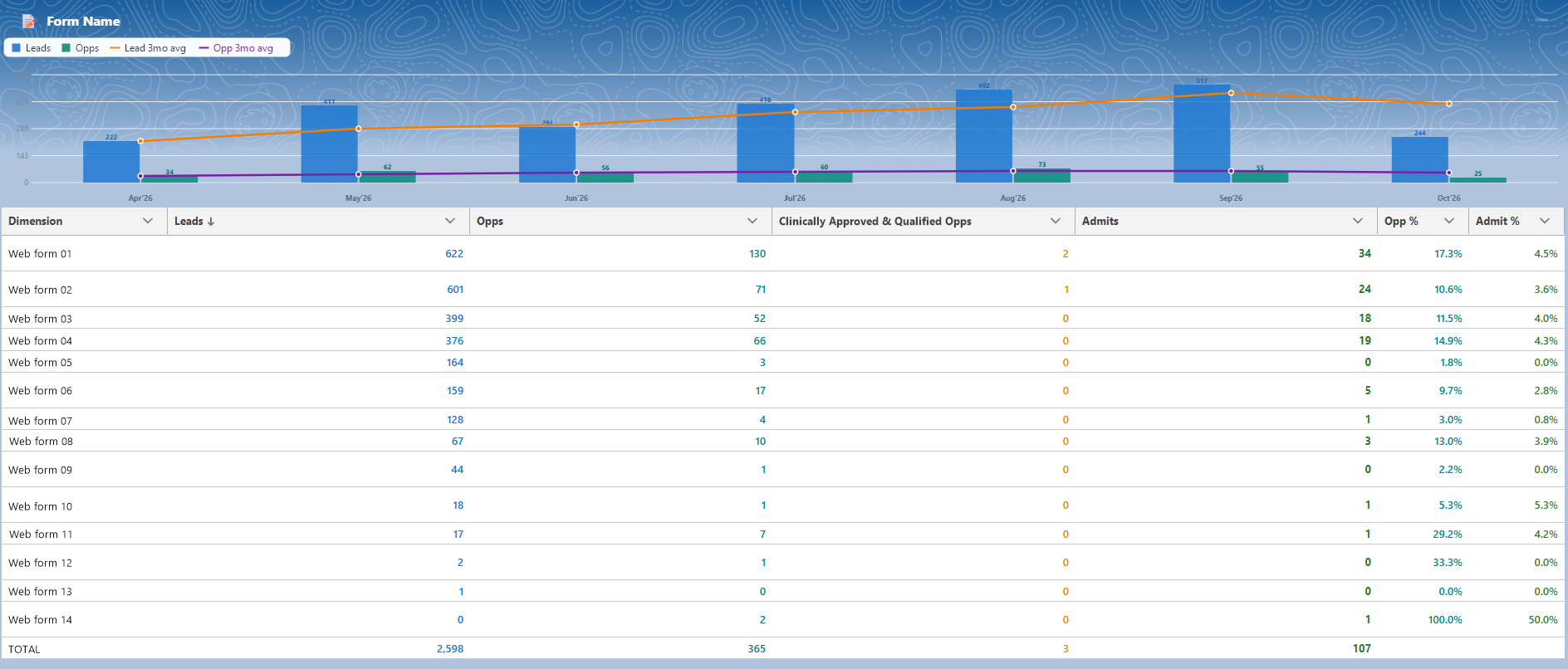Screen dimensions: 1568x669
Task: Select the Apr'26 Leads bar labeled 222
Action: coord(111,162)
